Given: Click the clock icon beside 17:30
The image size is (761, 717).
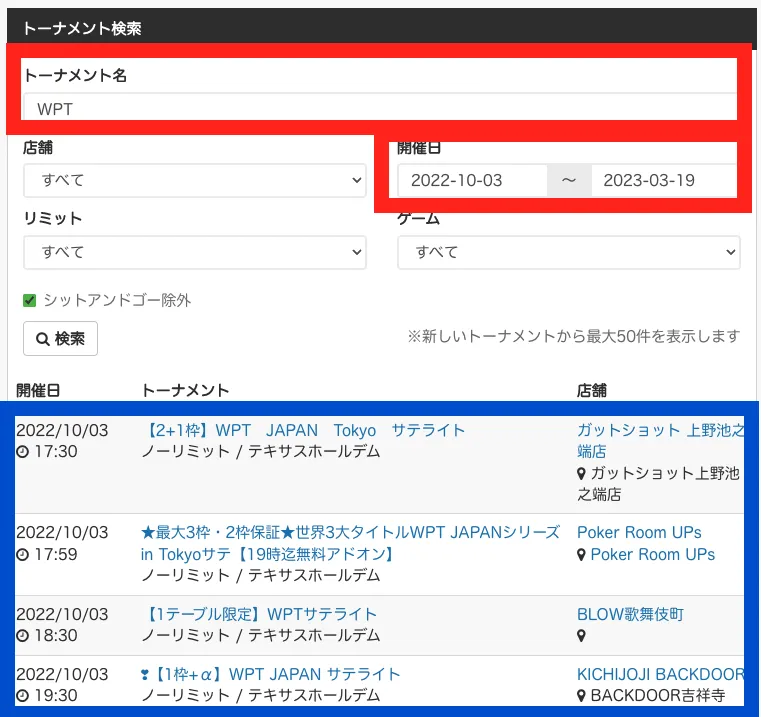Looking at the screenshot, I should point(22,452).
